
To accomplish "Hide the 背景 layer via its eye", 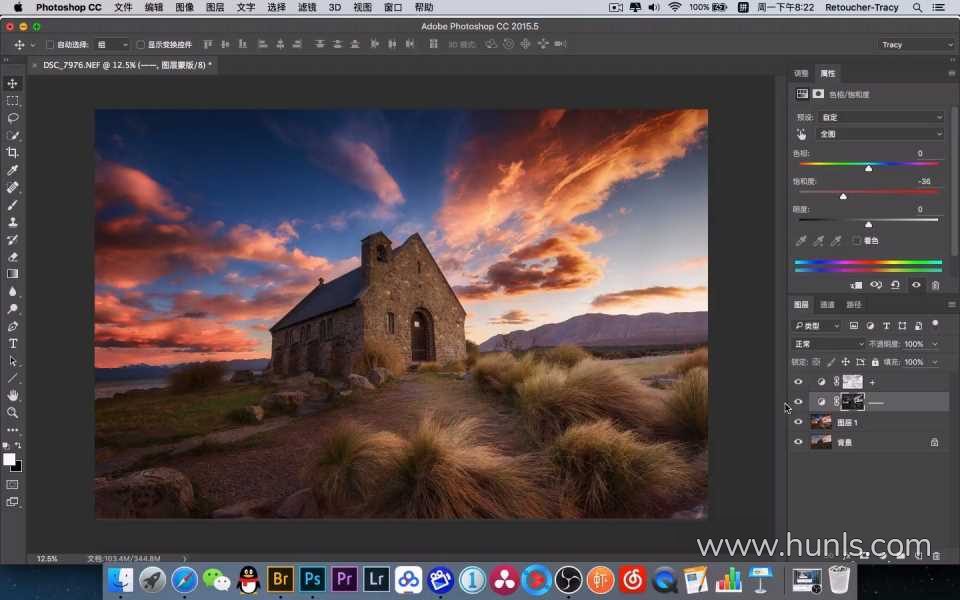I will coord(798,441).
